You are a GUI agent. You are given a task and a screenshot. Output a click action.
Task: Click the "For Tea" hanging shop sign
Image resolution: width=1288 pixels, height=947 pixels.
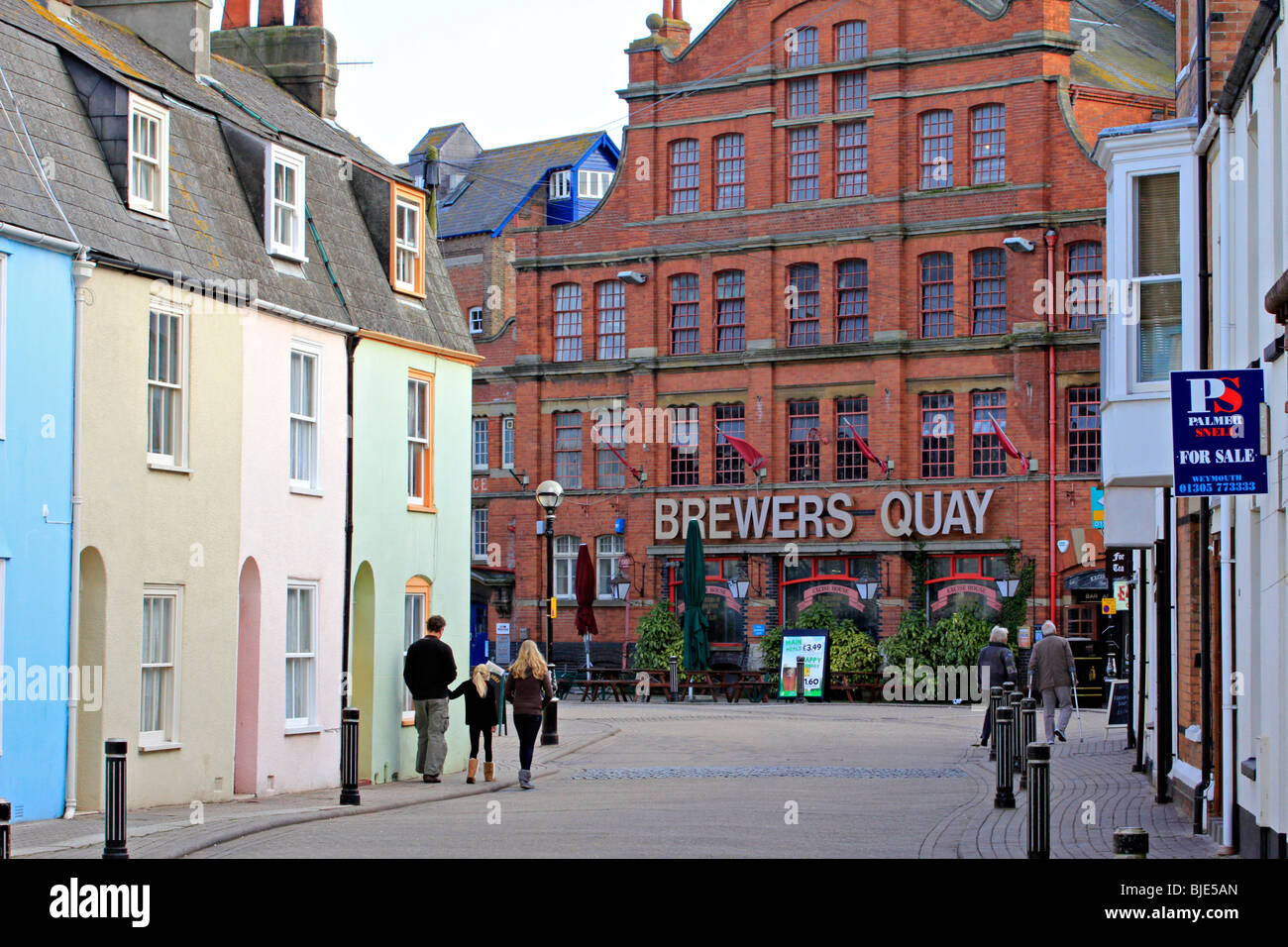[x=1119, y=564]
